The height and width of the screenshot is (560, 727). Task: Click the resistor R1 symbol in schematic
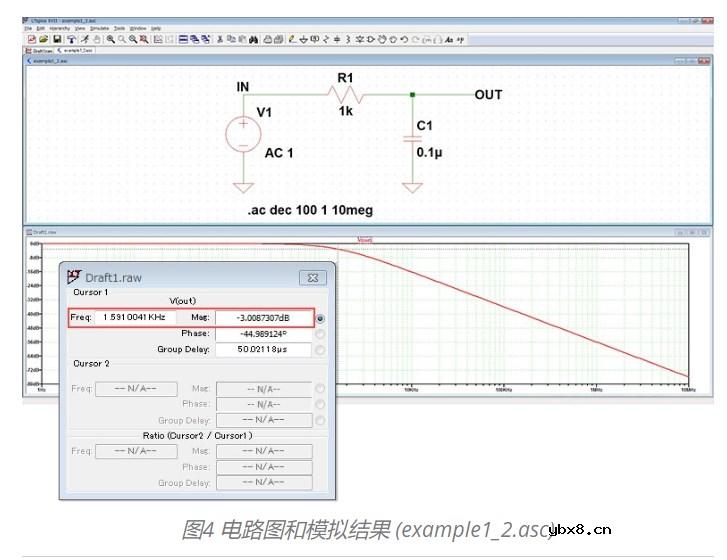[x=345, y=95]
